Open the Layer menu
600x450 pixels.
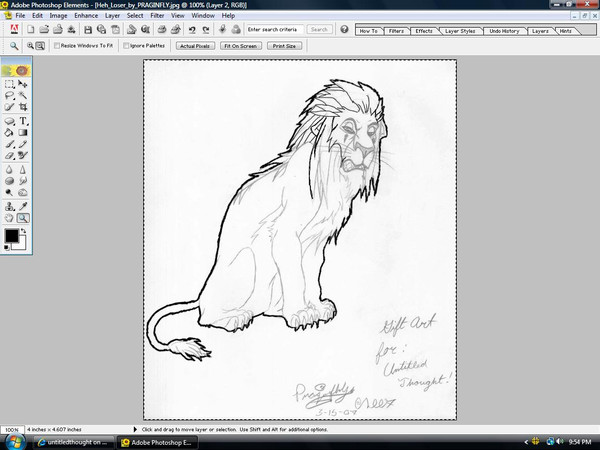point(112,16)
